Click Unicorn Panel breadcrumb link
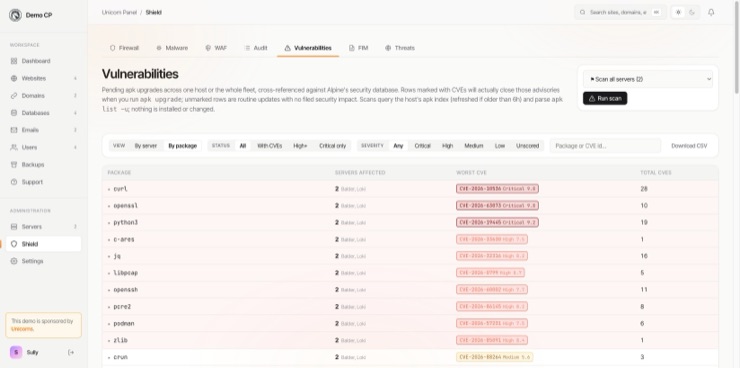The height and width of the screenshot is (368, 740). click(119, 12)
